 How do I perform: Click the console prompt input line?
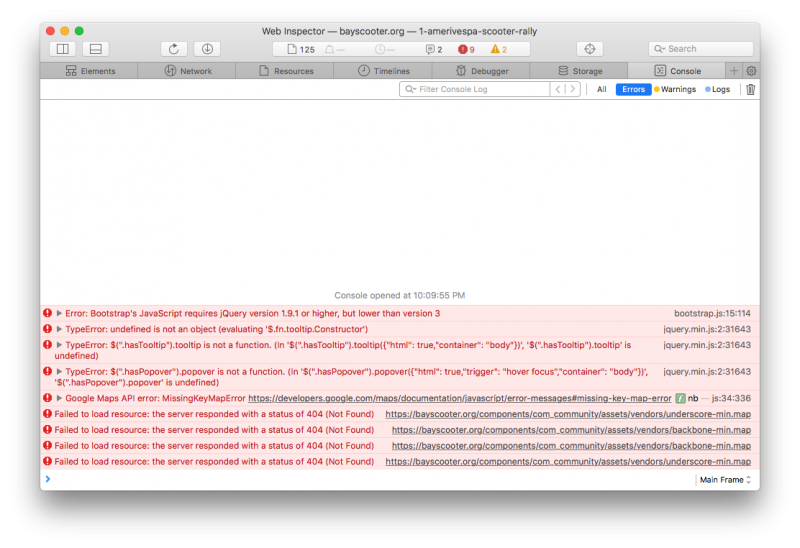coord(367,480)
